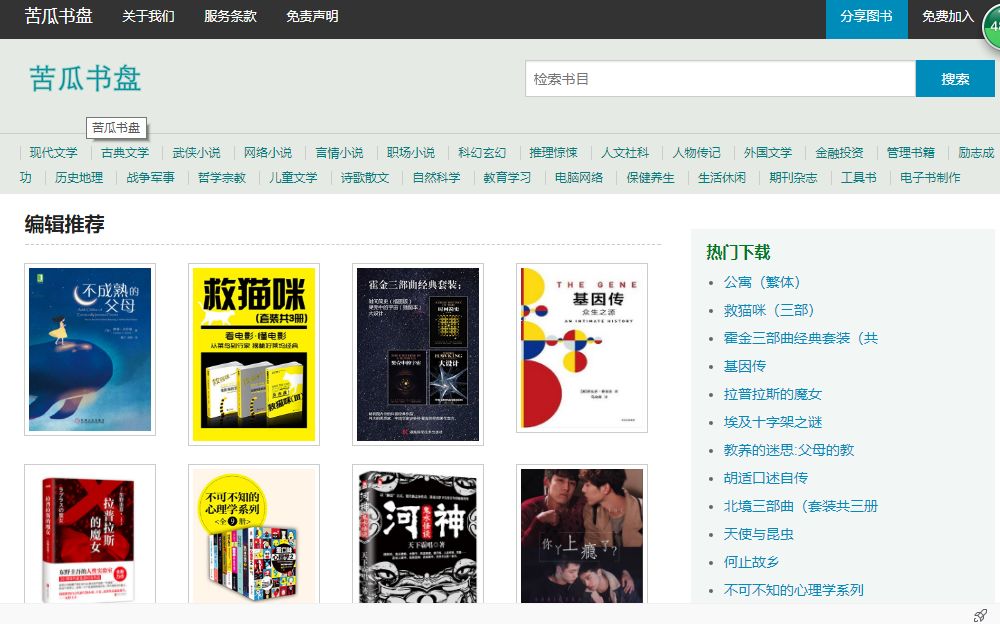1000x624 pixels.
Task: Click the 分享图书 button
Action: click(x=866, y=19)
